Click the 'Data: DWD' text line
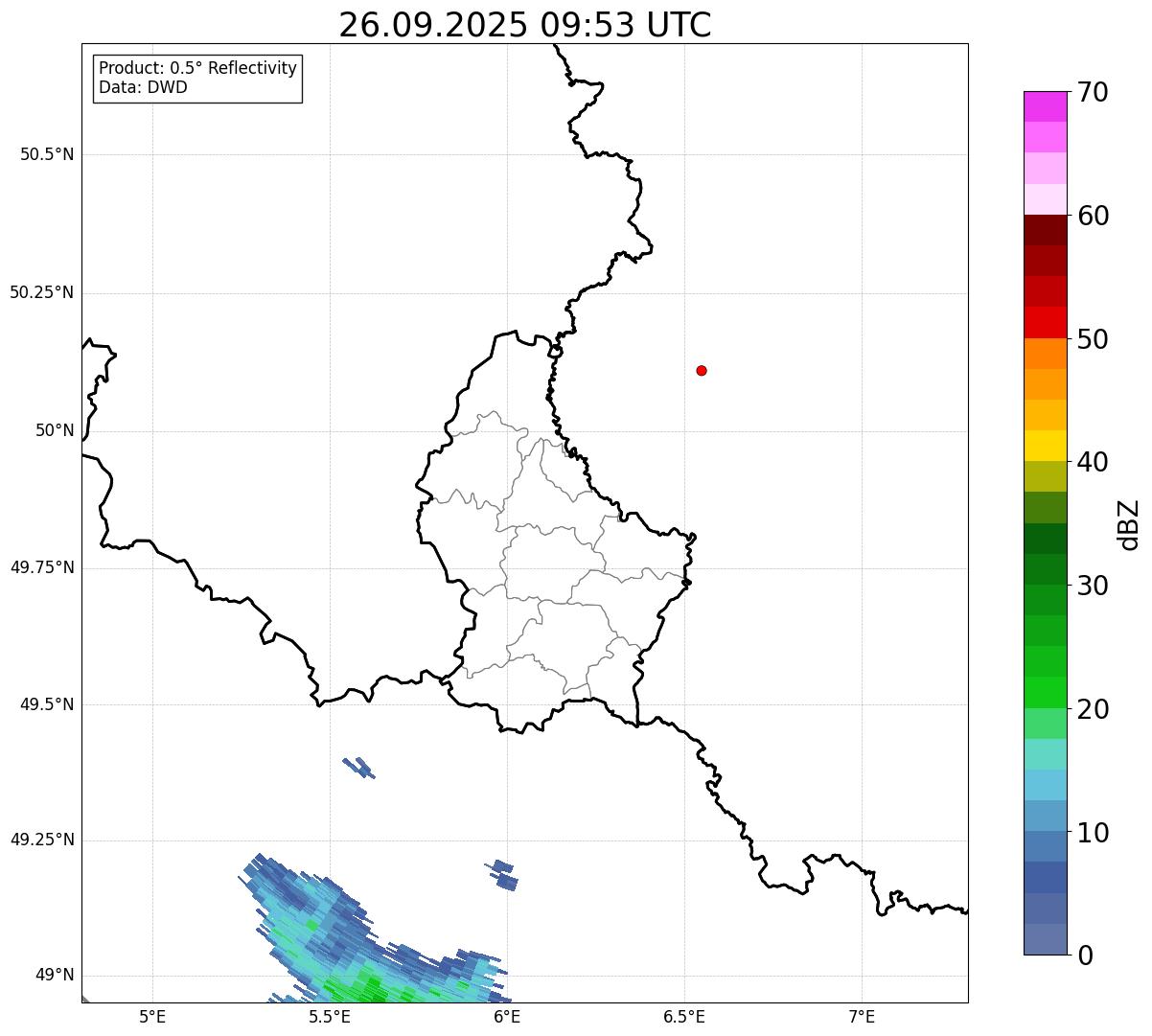1152x1036 pixels. (143, 87)
